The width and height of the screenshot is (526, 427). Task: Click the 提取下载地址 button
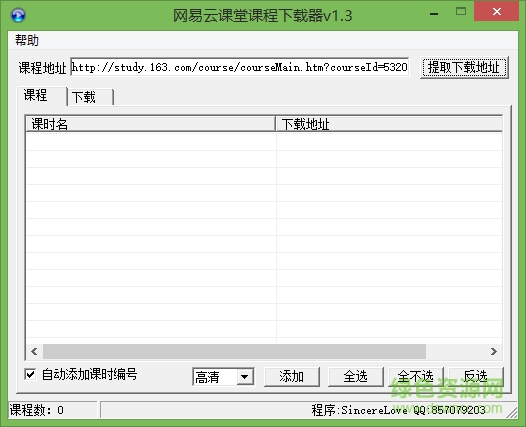click(464, 68)
